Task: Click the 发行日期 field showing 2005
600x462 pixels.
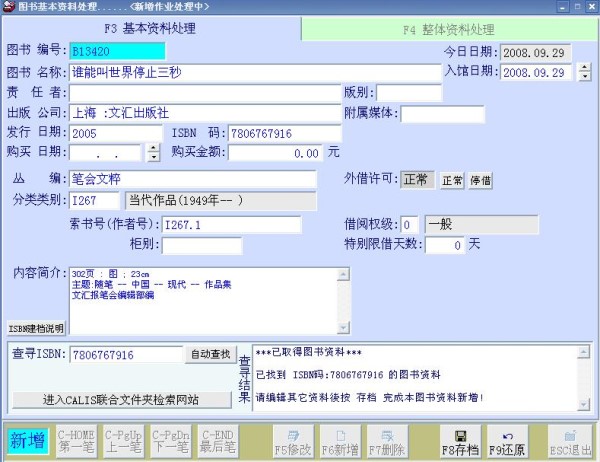Action: tap(116, 134)
